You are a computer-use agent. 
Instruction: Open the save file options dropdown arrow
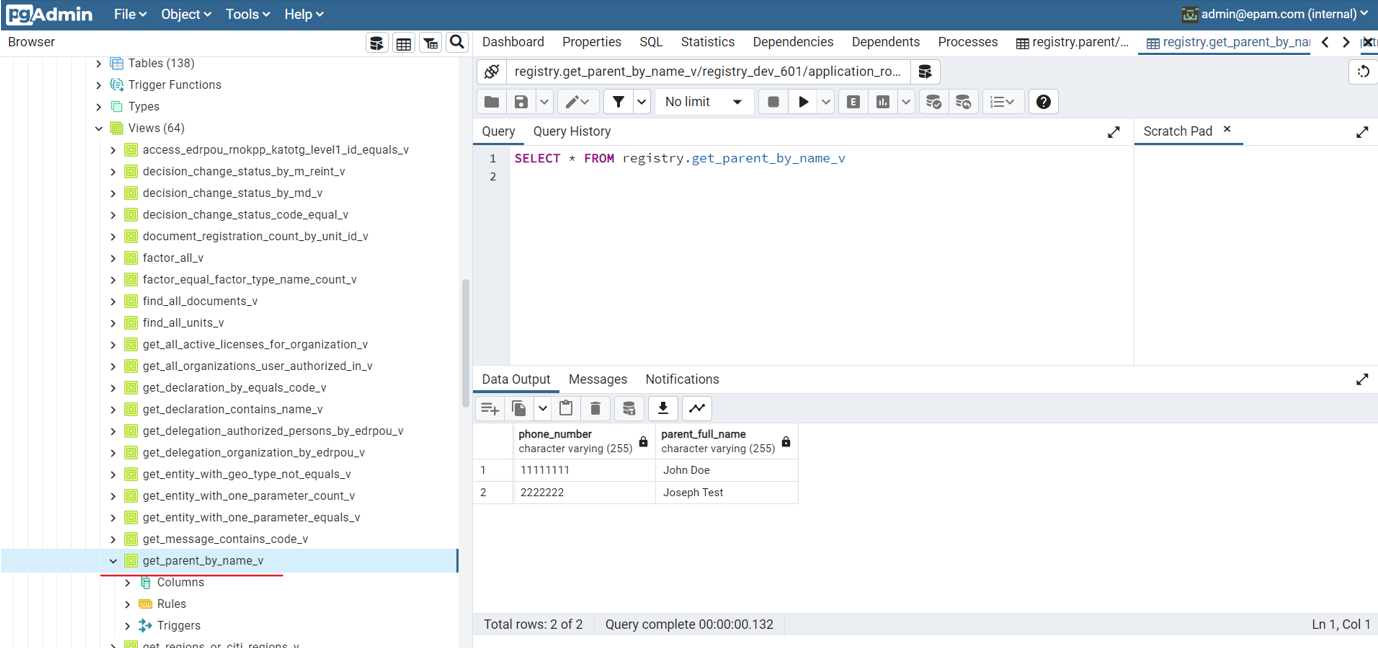pos(544,102)
